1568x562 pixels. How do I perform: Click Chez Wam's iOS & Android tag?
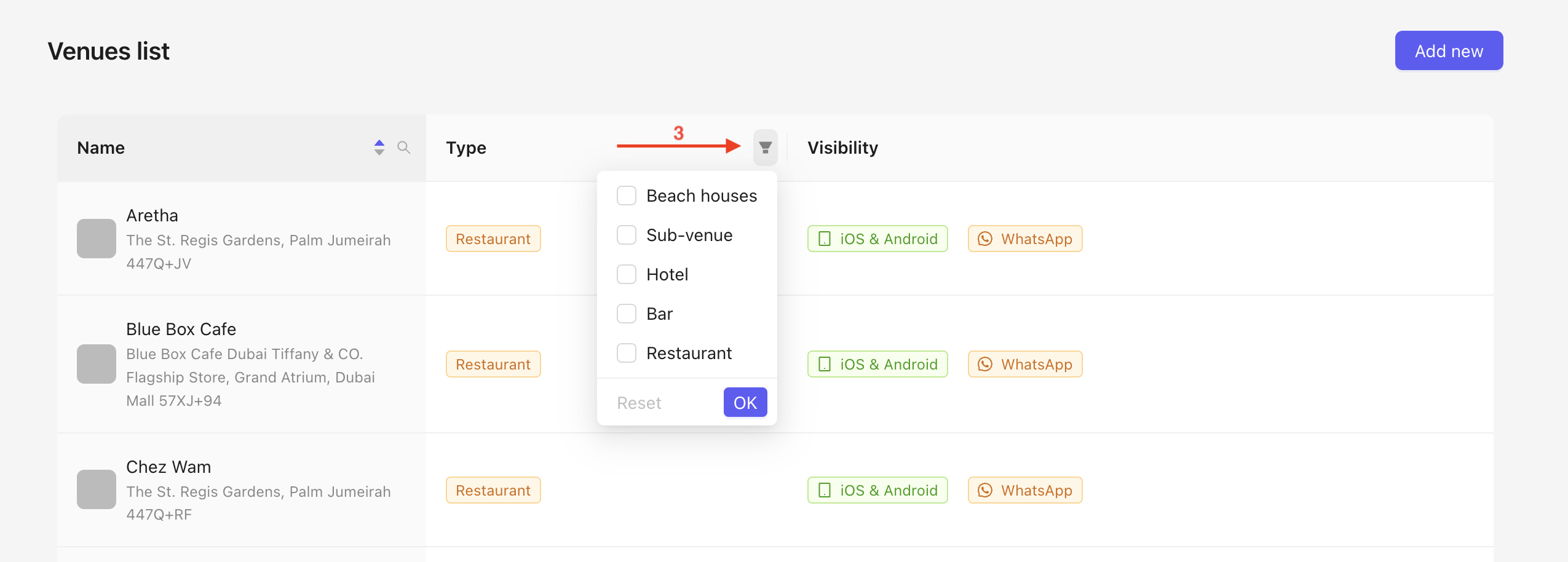point(877,490)
